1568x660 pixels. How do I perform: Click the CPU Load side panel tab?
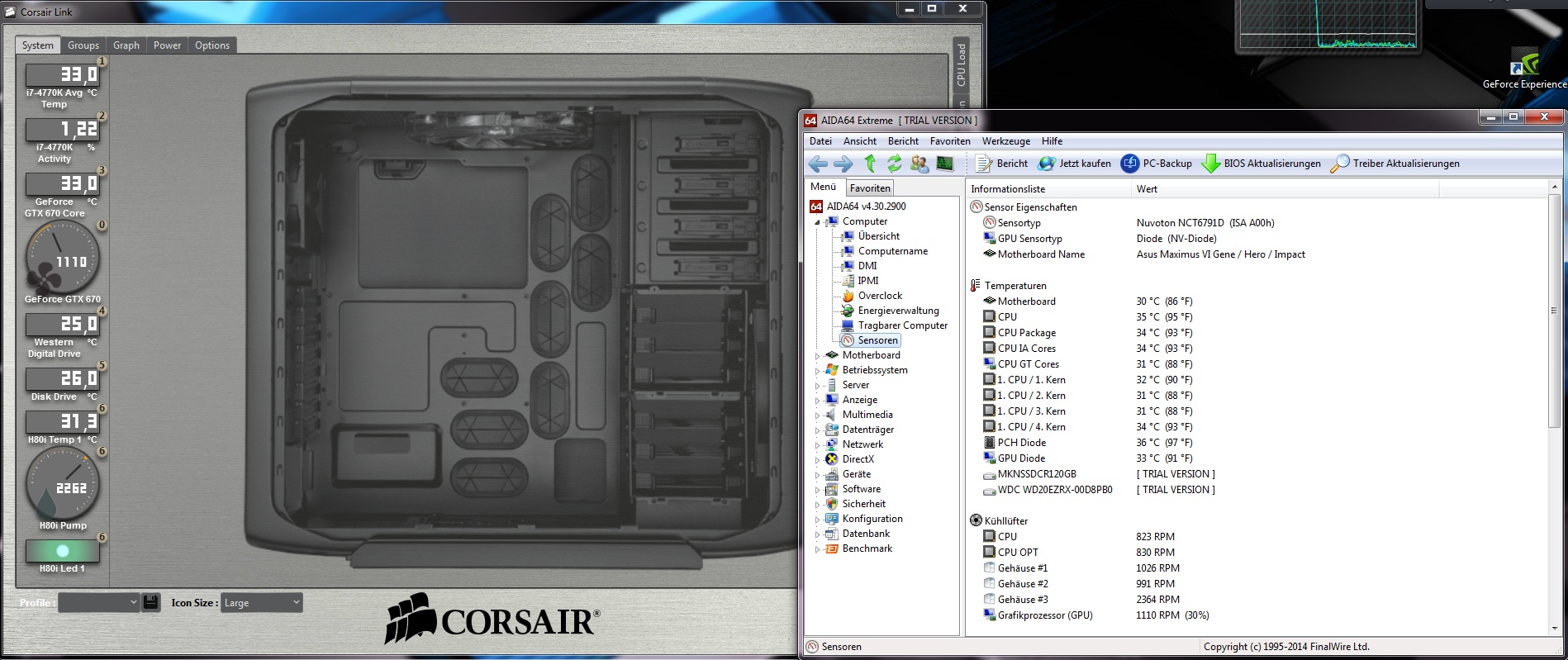pos(961,64)
